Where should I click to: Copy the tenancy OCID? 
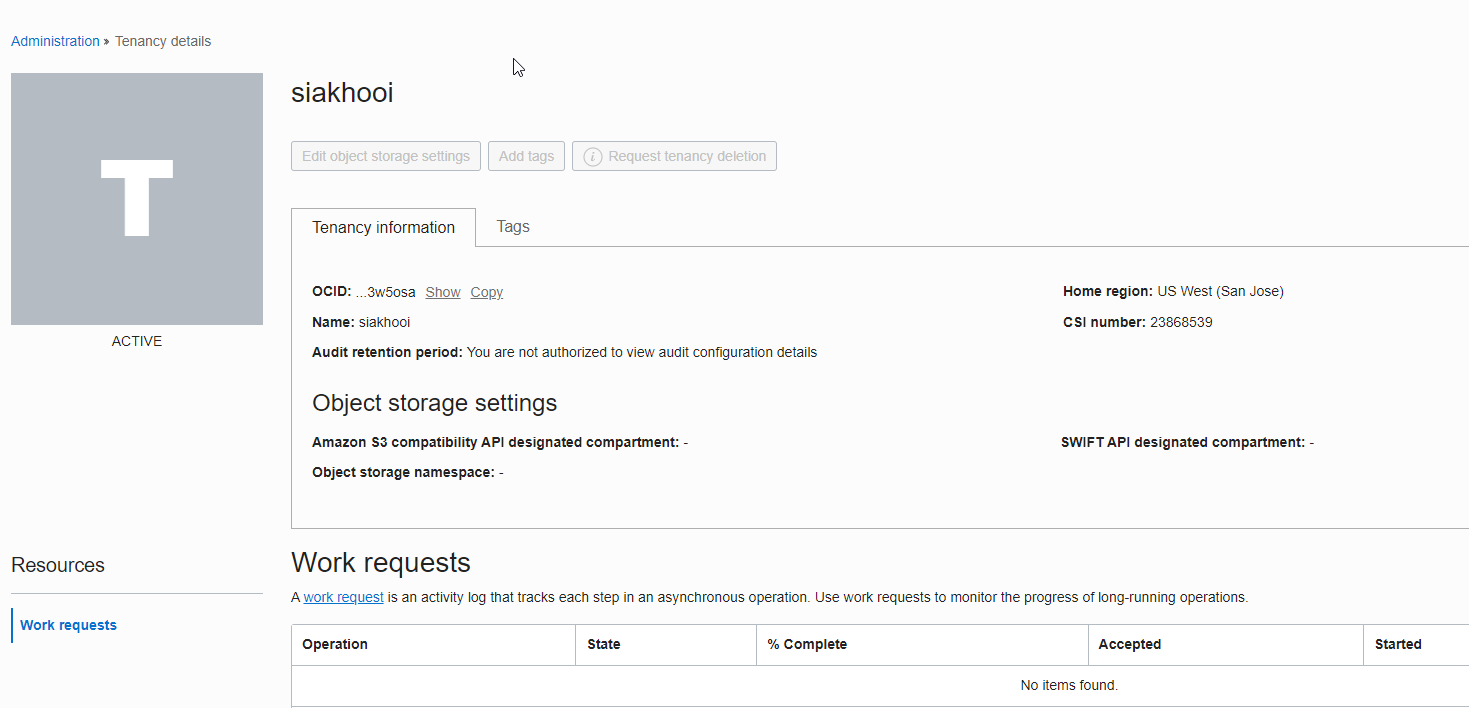pyautogui.click(x=486, y=291)
